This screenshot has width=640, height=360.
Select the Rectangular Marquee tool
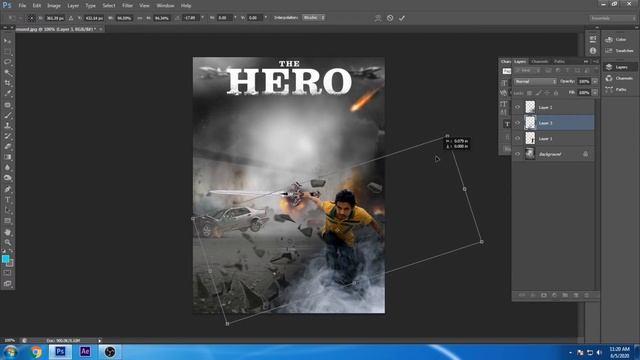pyautogui.click(x=7, y=51)
